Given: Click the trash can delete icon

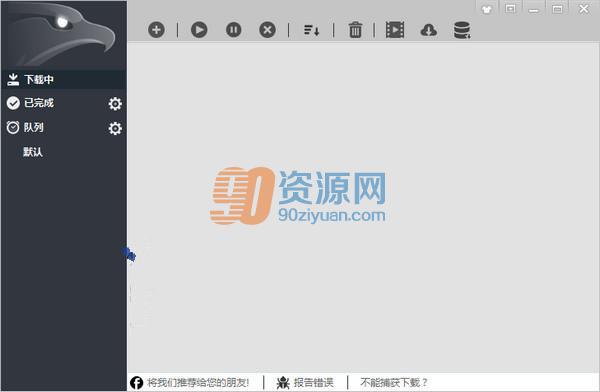Looking at the screenshot, I should tap(355, 30).
